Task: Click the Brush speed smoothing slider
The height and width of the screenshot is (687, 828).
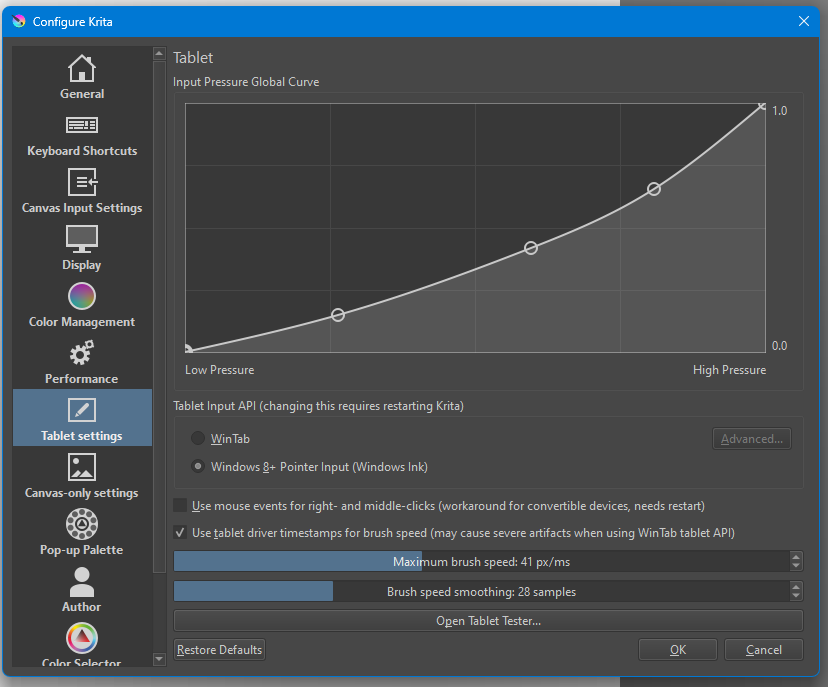Action: 482,591
